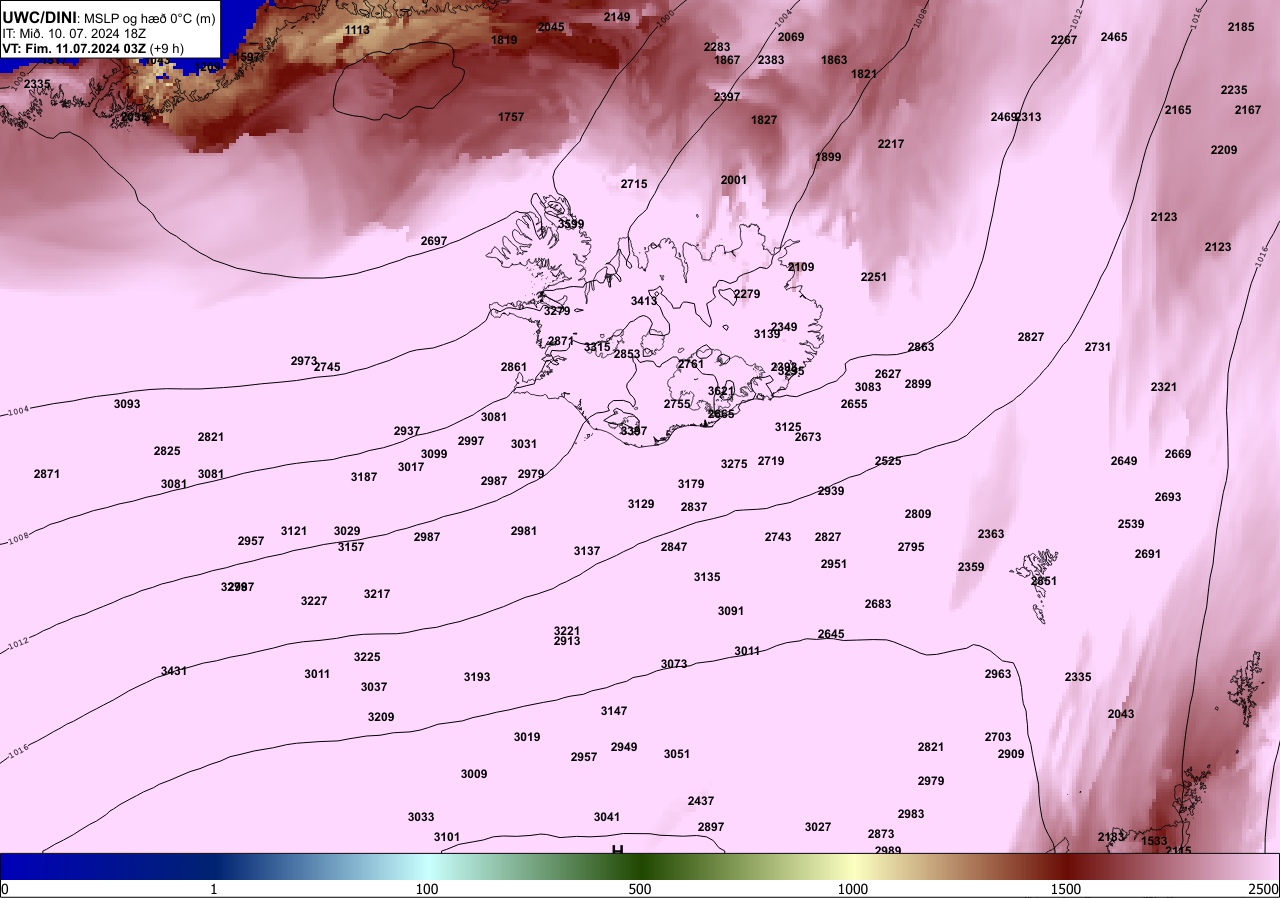Click the freezing level value 2069
Screen dimensions: 1280x898
(x=791, y=37)
